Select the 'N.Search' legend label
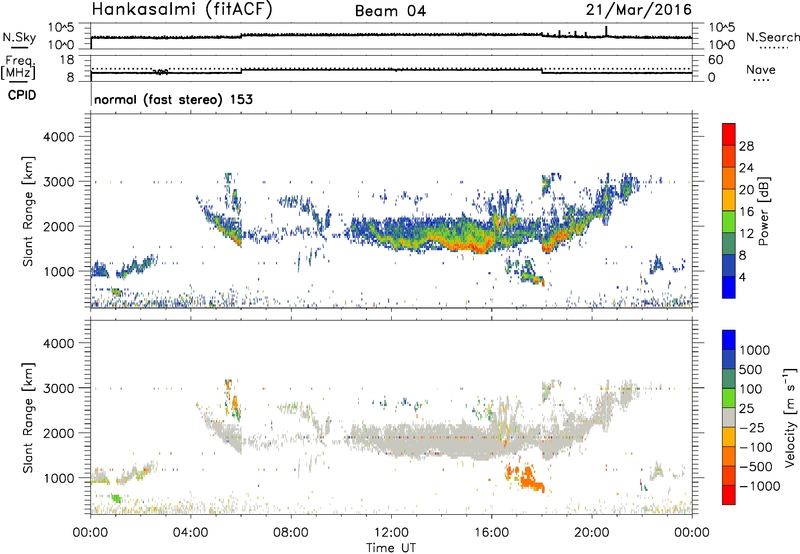The width and height of the screenshot is (800, 554). point(773,37)
